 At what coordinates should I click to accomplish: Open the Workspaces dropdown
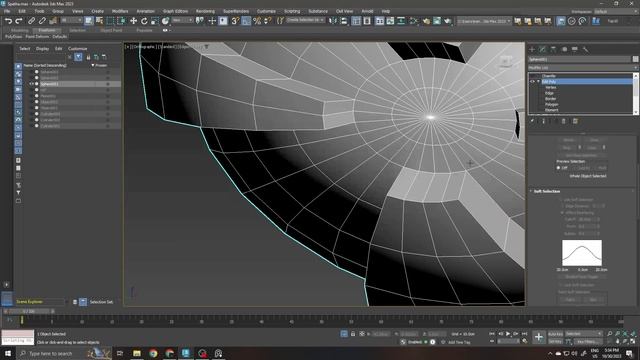(x=615, y=11)
